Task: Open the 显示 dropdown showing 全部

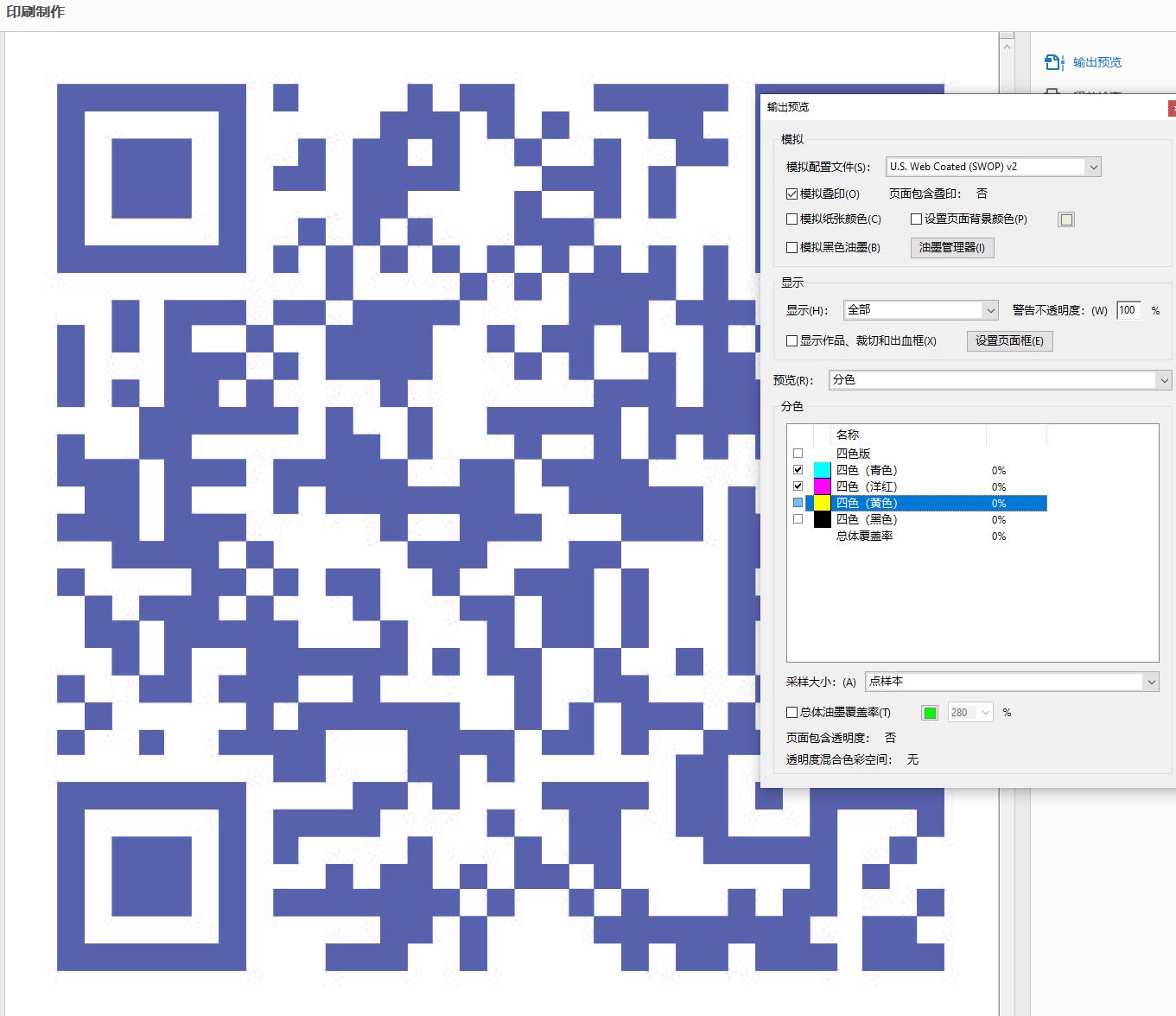Action: [x=921, y=310]
